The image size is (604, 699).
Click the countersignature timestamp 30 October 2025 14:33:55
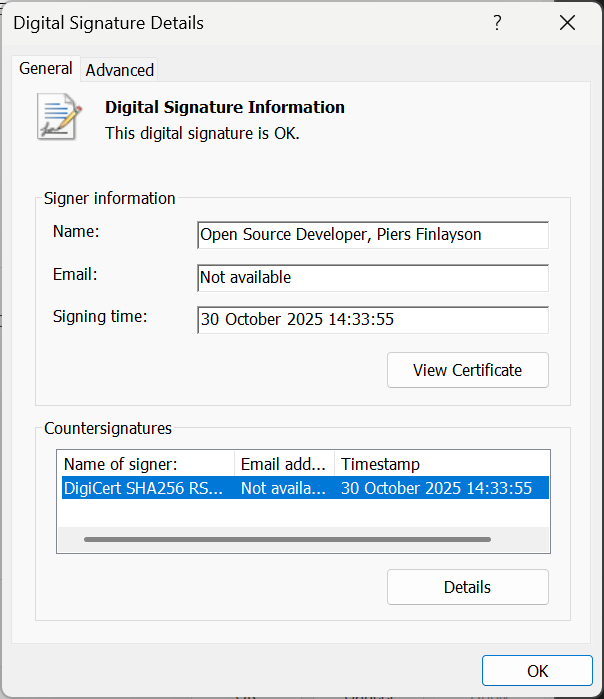[x=436, y=488]
